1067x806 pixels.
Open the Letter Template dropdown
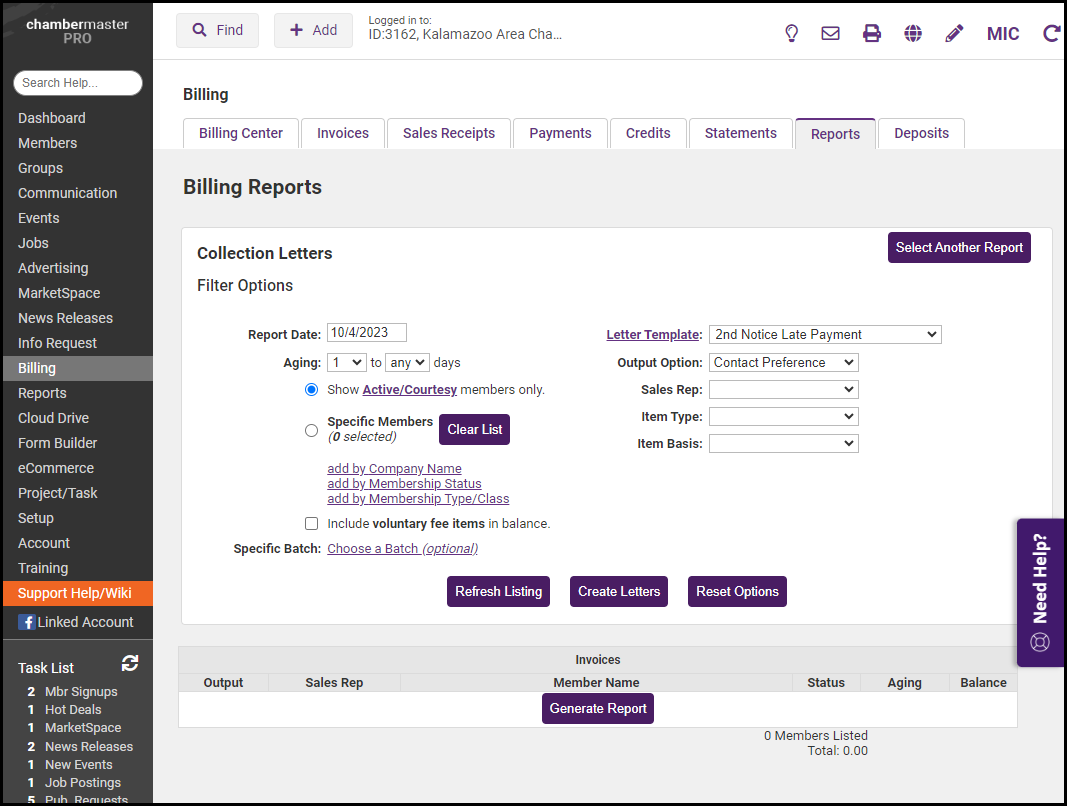coord(825,335)
